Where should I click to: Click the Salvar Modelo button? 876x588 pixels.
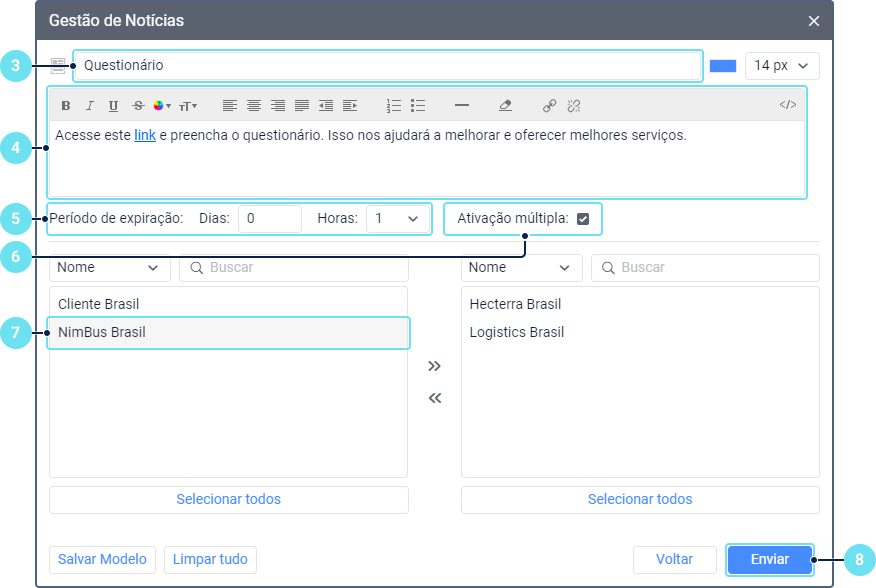pos(102,560)
